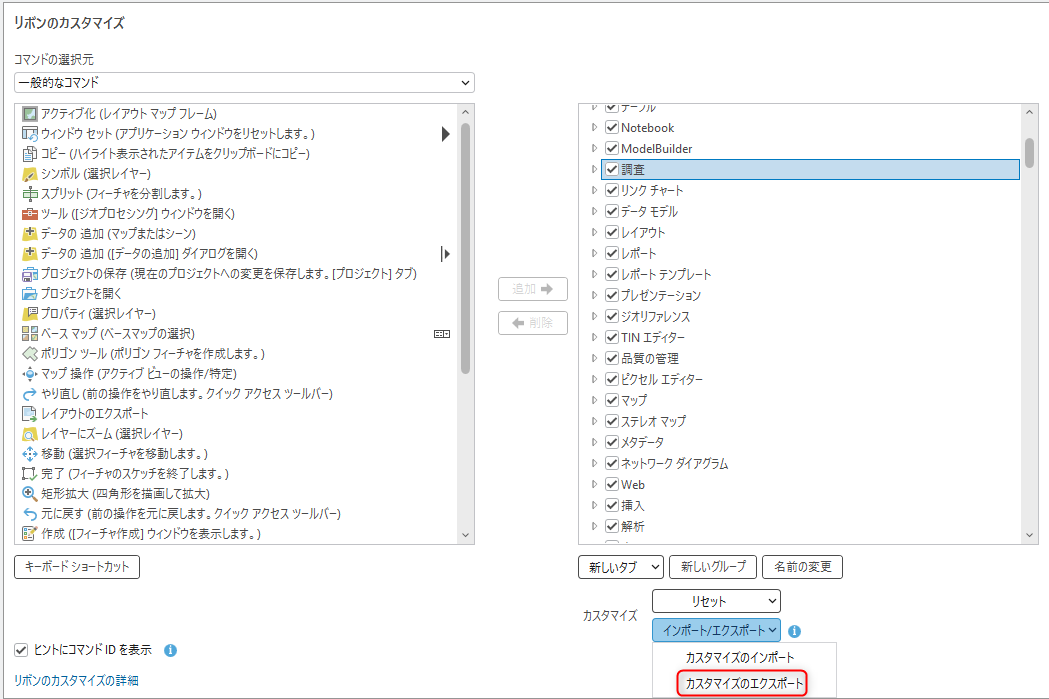
Task: Choose カスタマイズのエクスポート menu entry
Action: point(743,683)
